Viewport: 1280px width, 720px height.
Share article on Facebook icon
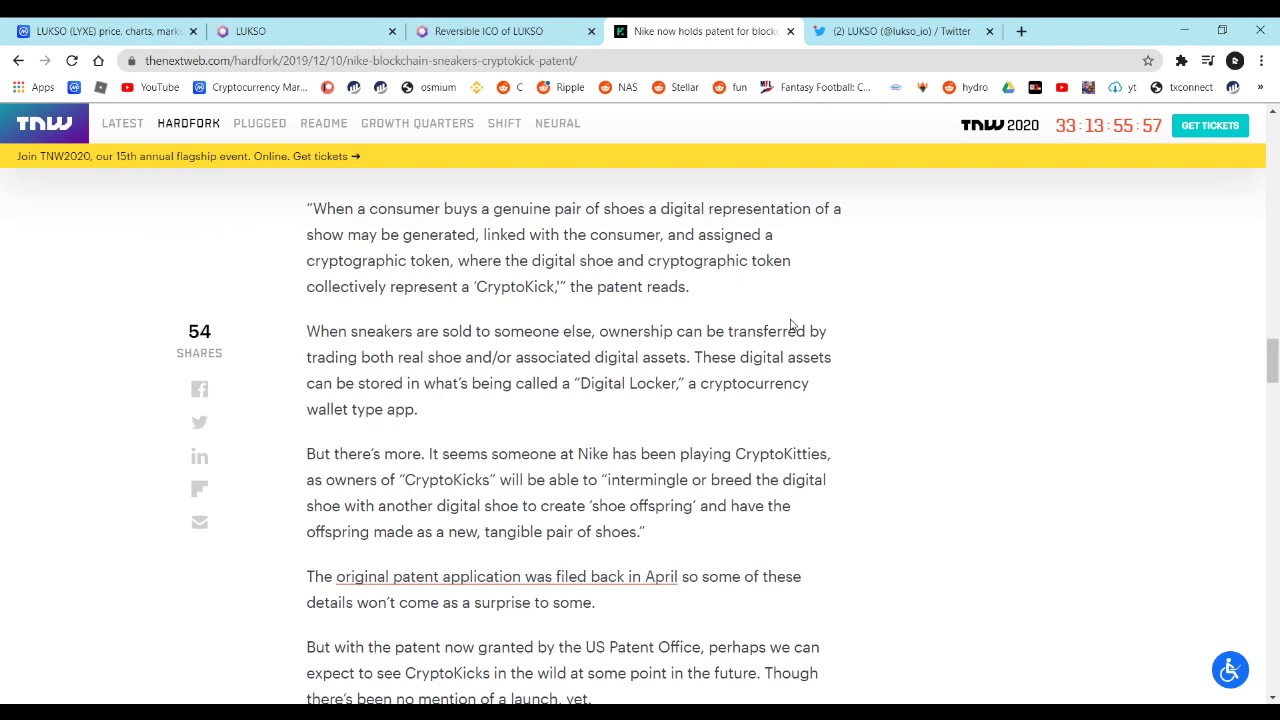pos(199,389)
